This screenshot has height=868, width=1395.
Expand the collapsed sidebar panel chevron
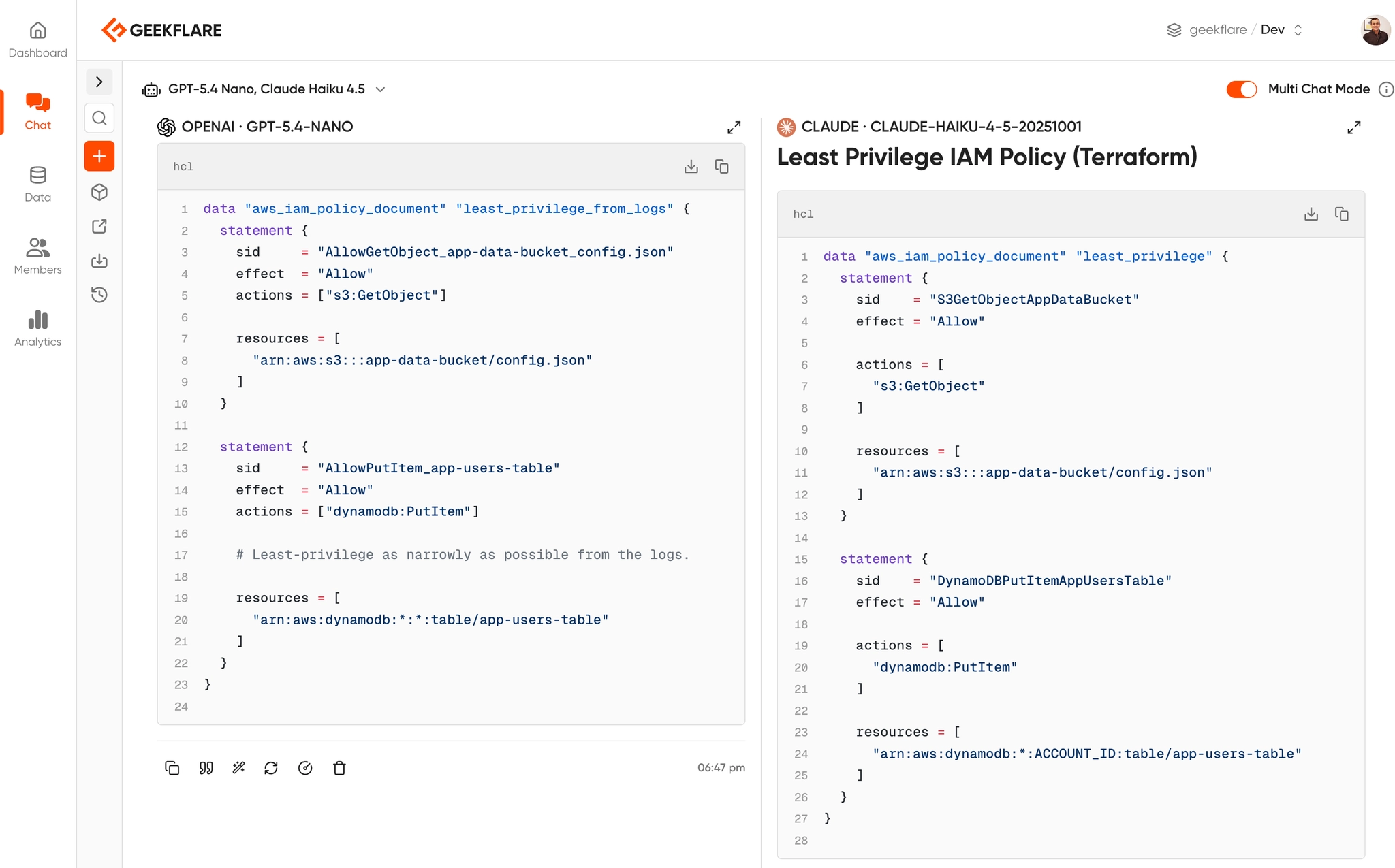click(x=99, y=82)
